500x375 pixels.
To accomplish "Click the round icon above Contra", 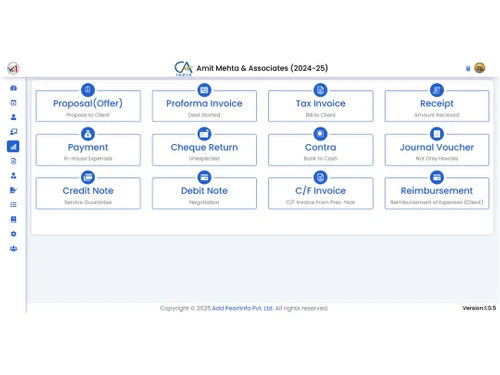I will pos(320,134).
